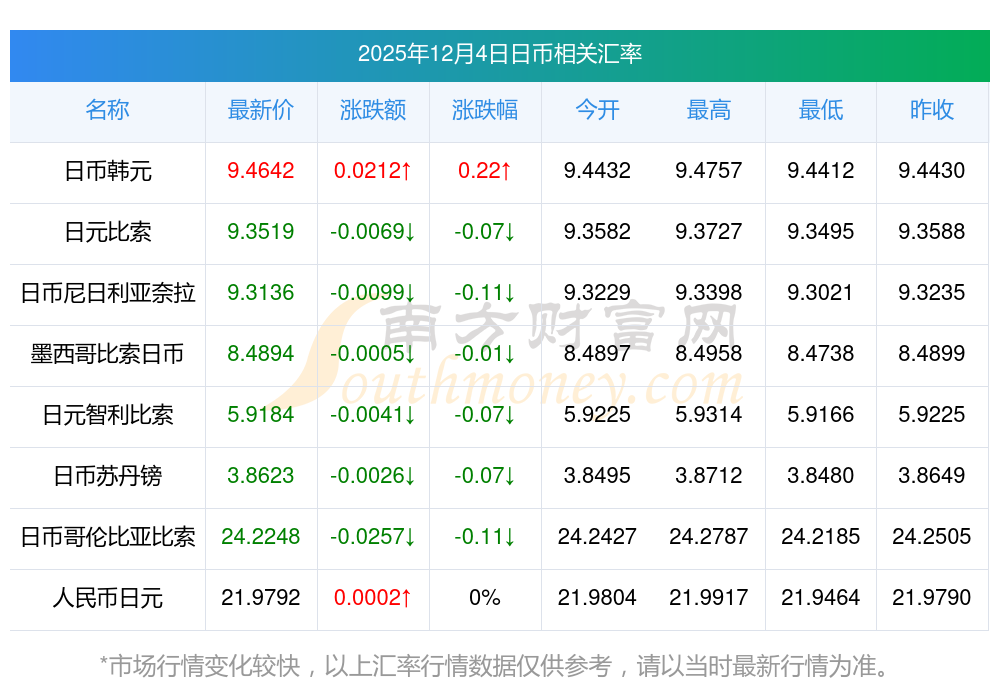
Task: Select the 日币尼日利亚奈拉 row name
Action: pyautogui.click(x=107, y=293)
